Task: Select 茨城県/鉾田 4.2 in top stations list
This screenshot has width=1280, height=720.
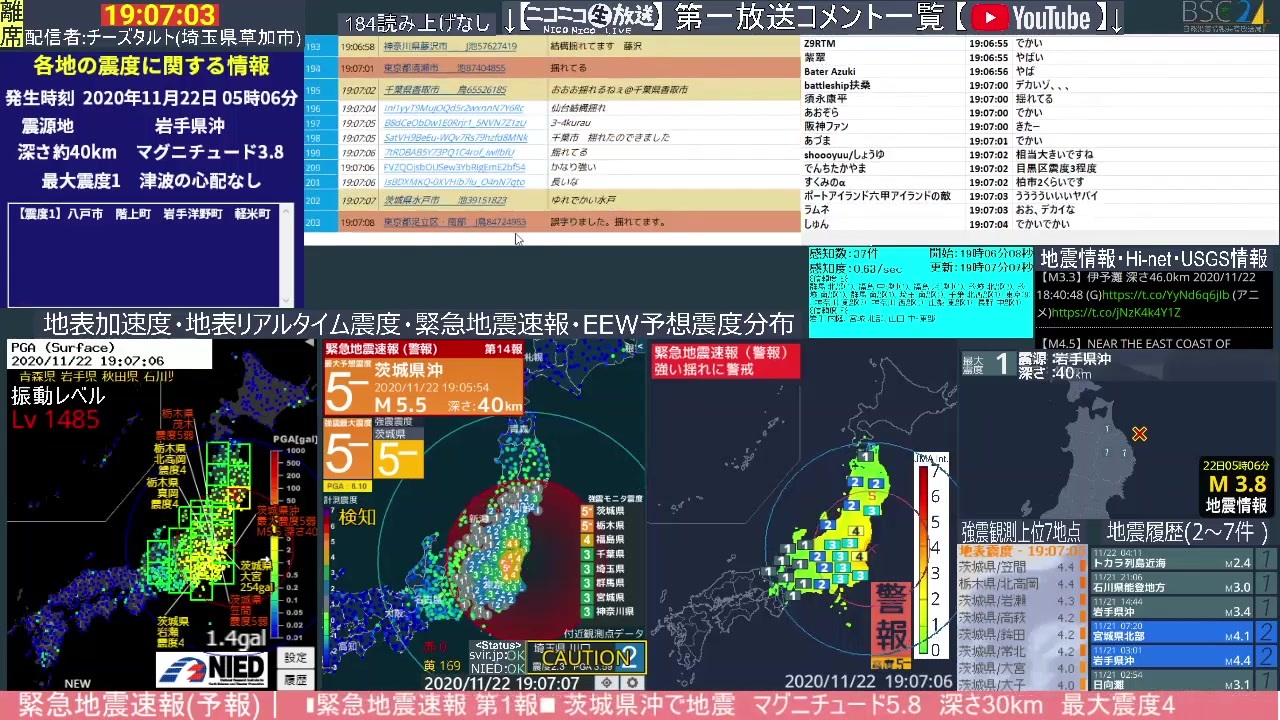Action: (x=1020, y=635)
